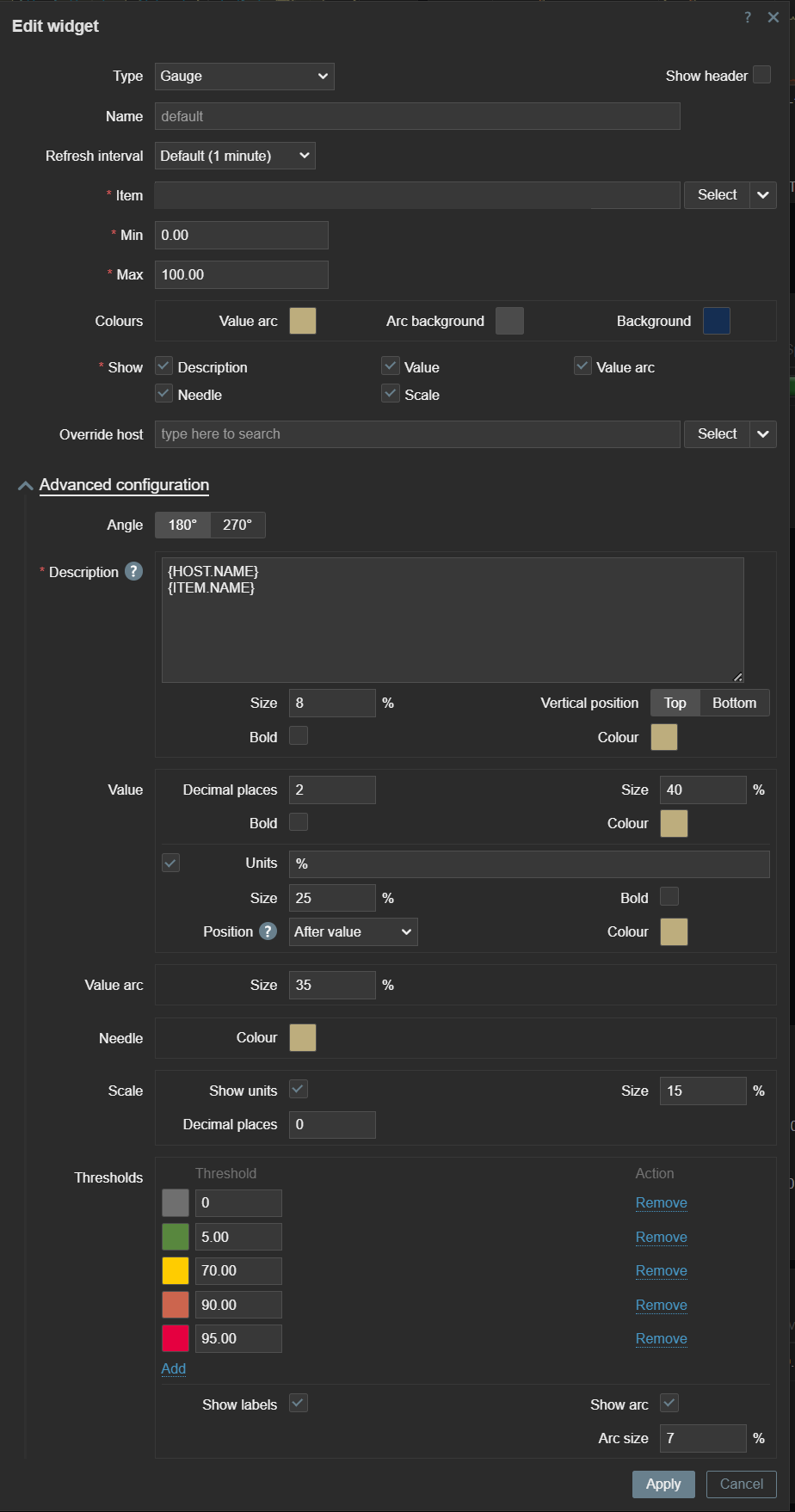The height and width of the screenshot is (1512, 795).
Task: Click the dialog help icon at top right
Action: (747, 18)
